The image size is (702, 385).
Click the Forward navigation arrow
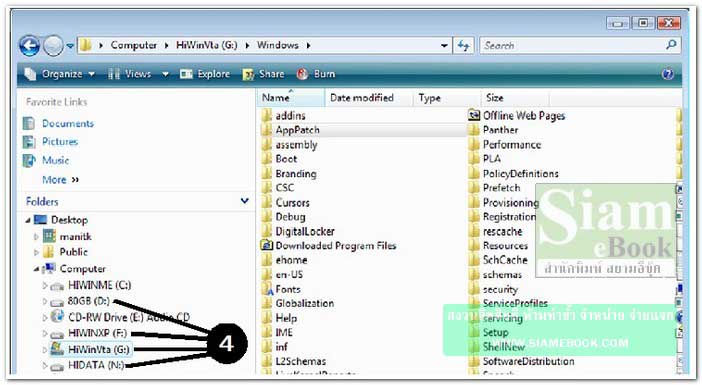[53, 46]
